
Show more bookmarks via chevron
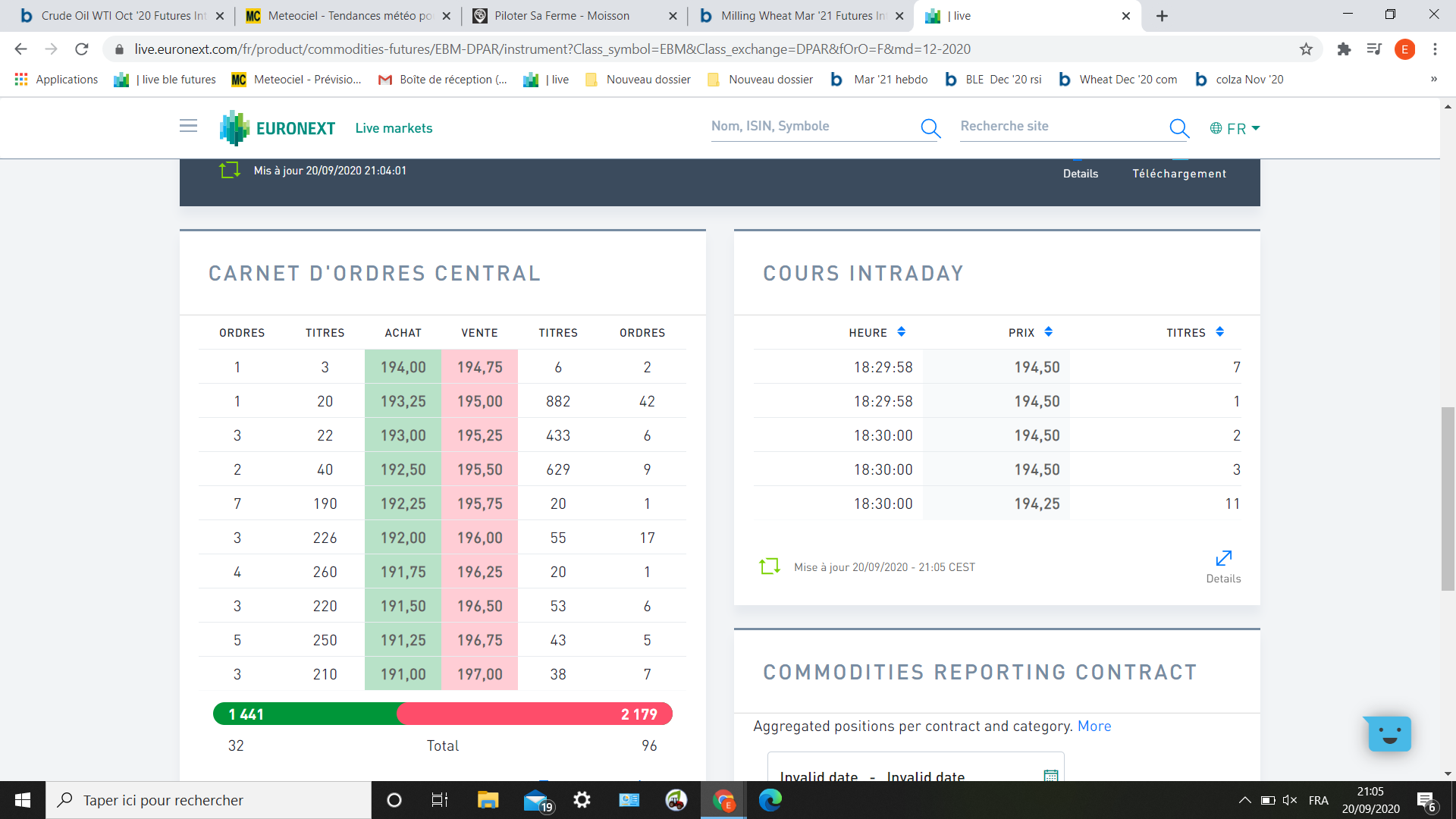pos(1433,79)
